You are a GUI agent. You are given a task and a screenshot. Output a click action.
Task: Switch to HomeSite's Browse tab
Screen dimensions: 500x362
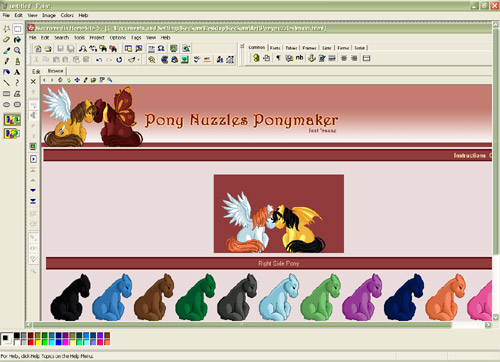click(55, 71)
